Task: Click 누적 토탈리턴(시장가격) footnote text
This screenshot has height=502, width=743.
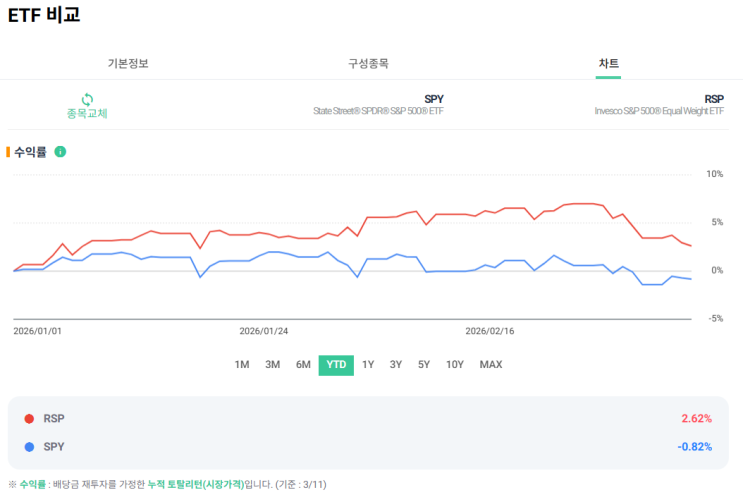Action: (196, 484)
